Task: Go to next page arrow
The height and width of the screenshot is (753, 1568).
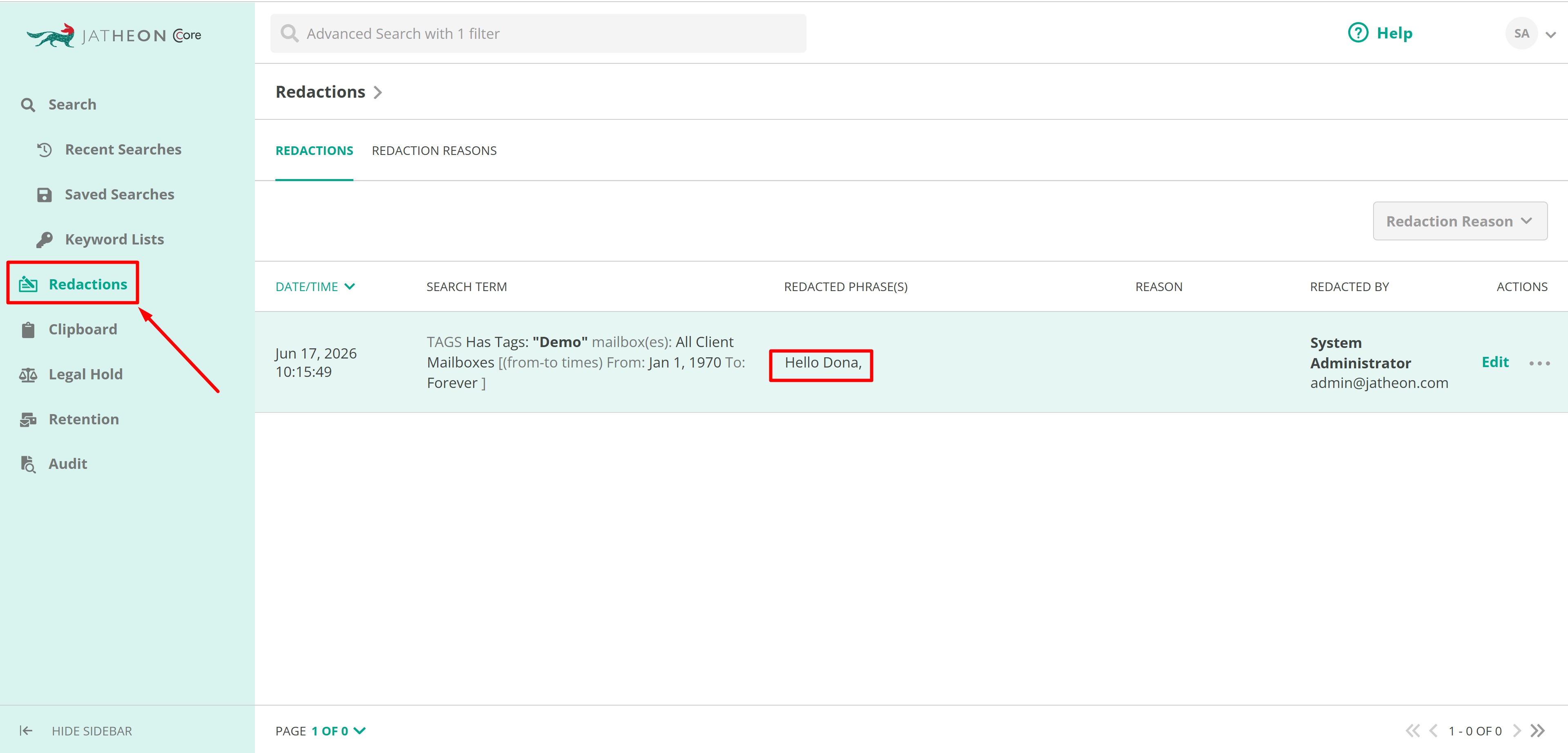Action: click(x=1516, y=731)
